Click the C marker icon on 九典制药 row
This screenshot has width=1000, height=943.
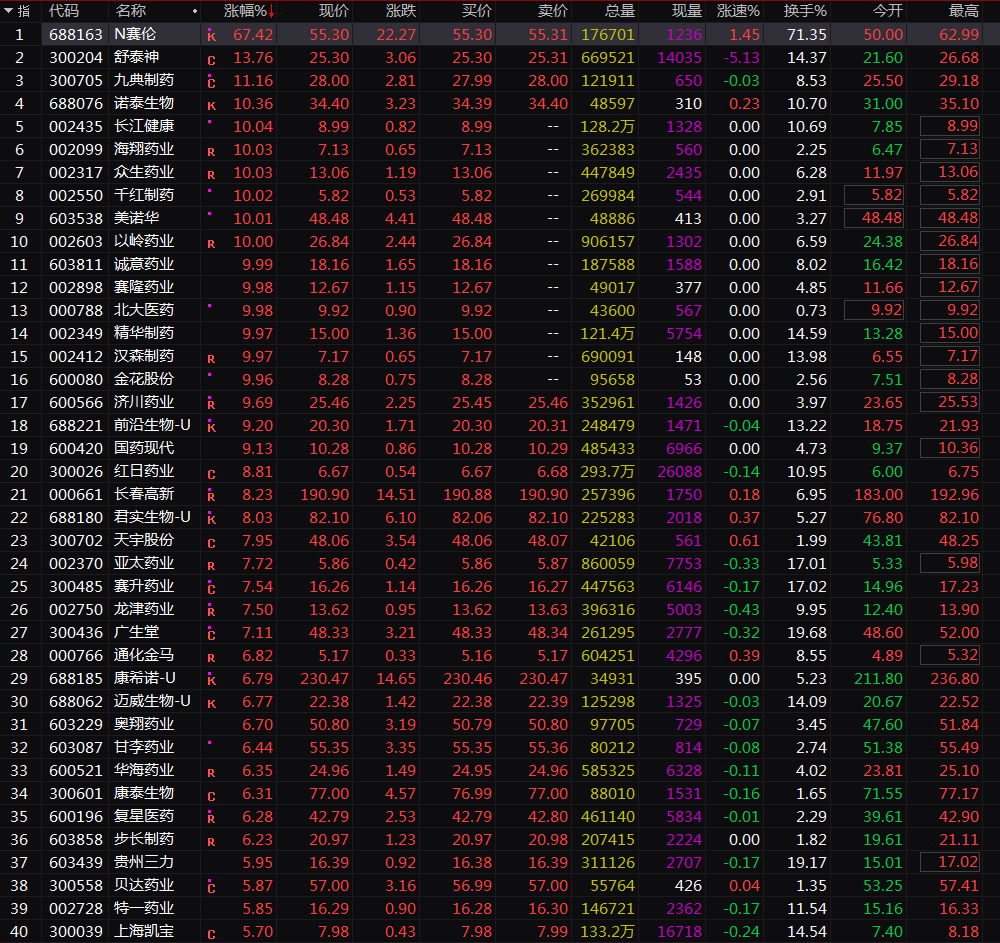pyautogui.click(x=211, y=82)
